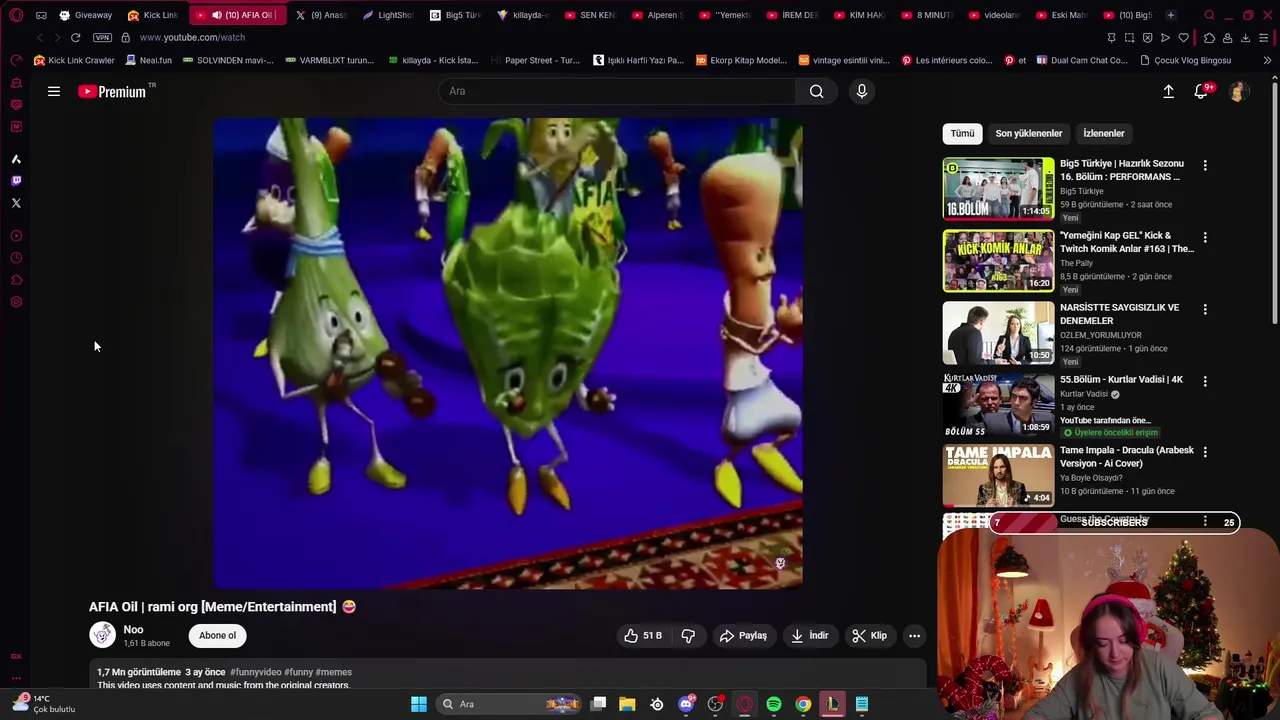Select the Tümü filter chip
This screenshot has width=1280, height=720.
coord(962,133)
